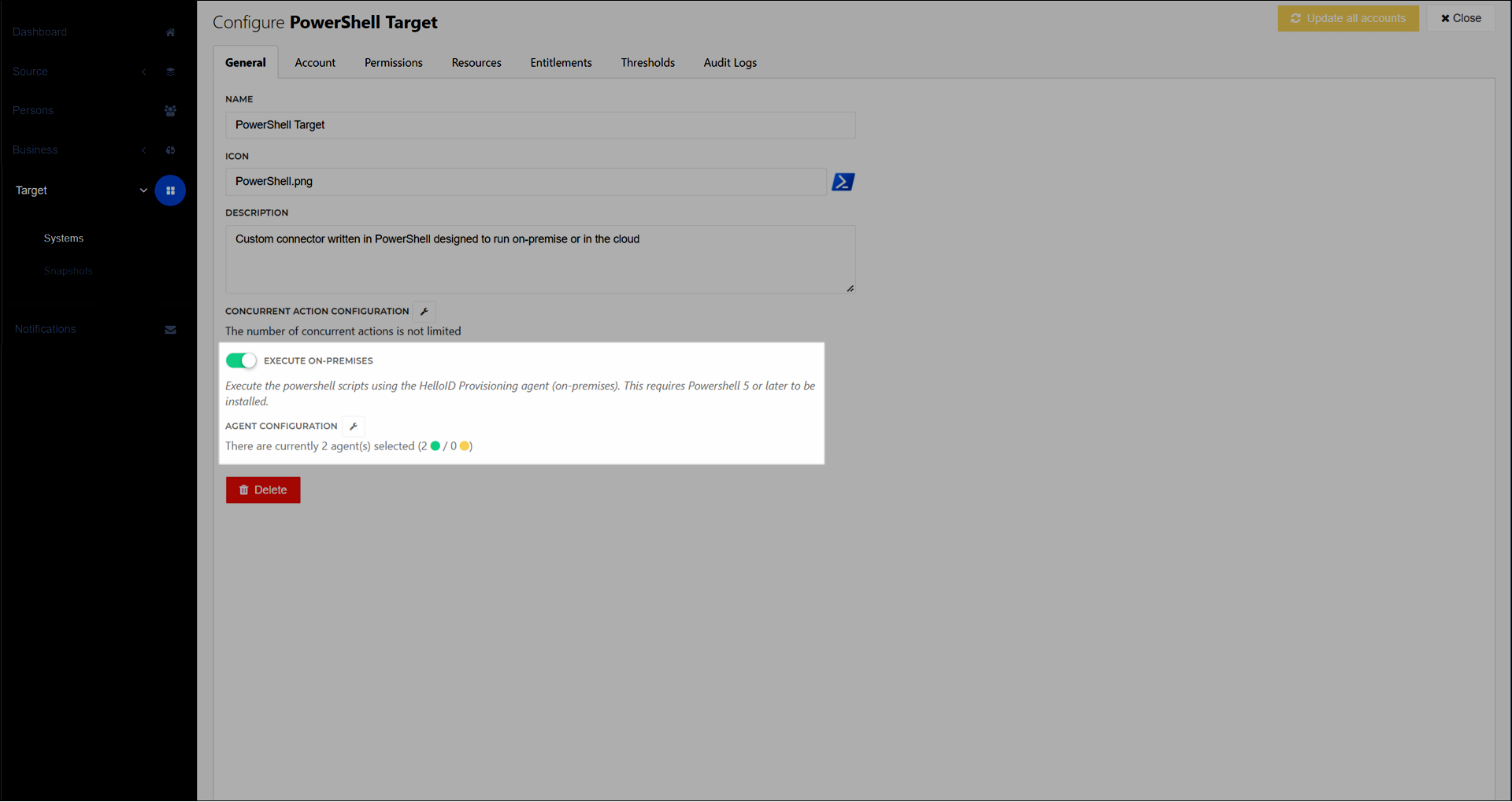Click the Icon file input field

[526, 182]
